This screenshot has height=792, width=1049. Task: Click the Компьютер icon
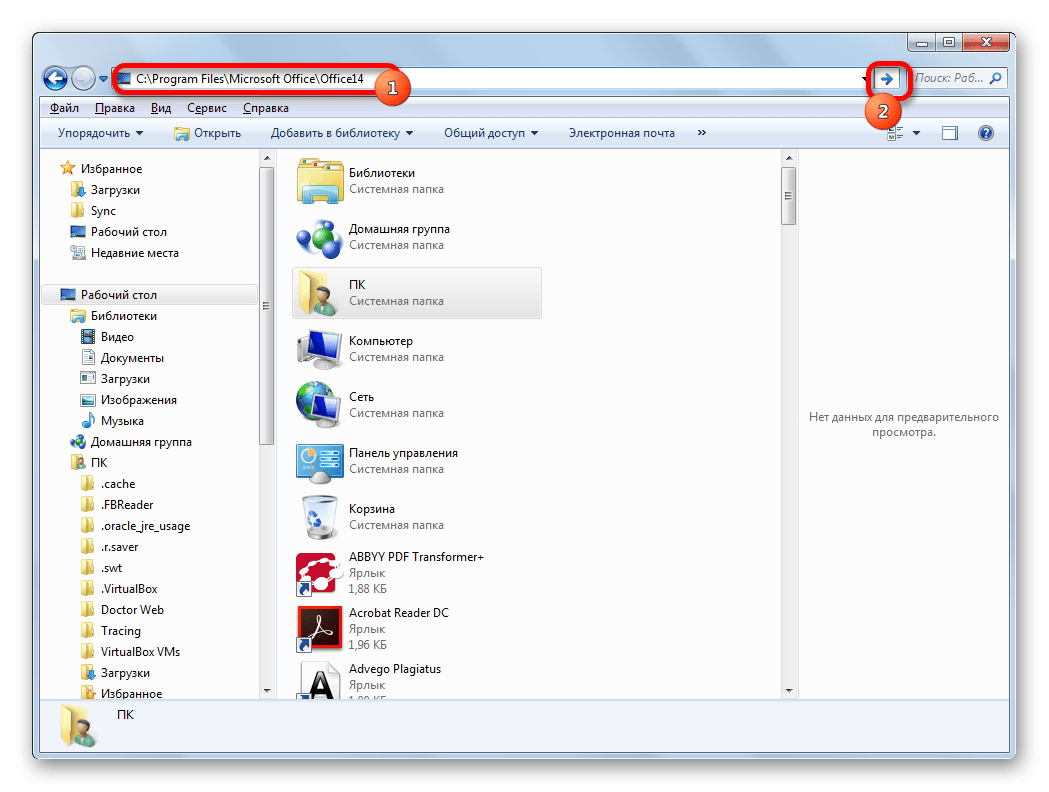[320, 349]
